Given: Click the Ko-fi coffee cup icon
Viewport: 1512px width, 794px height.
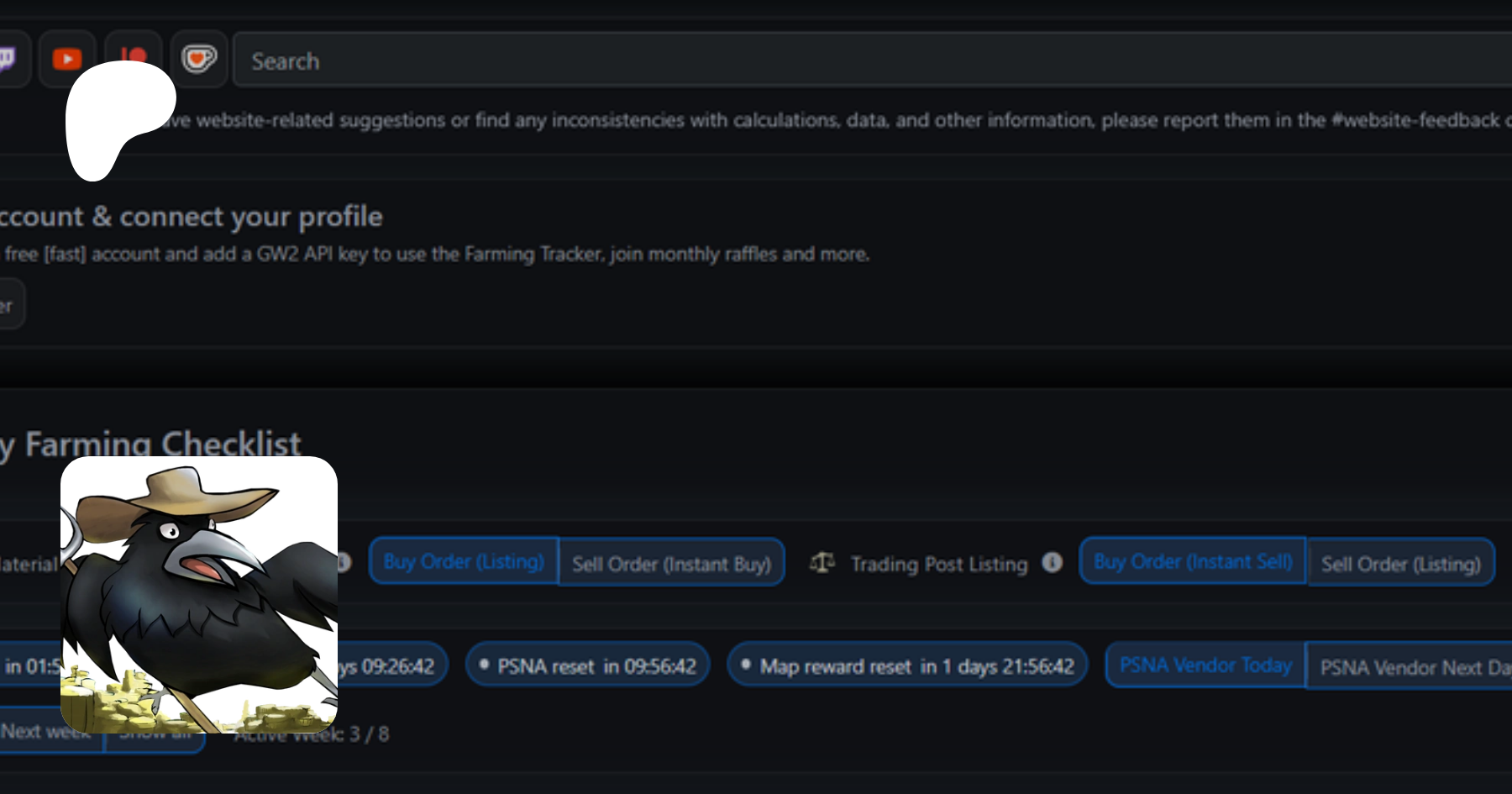Looking at the screenshot, I should (x=199, y=59).
